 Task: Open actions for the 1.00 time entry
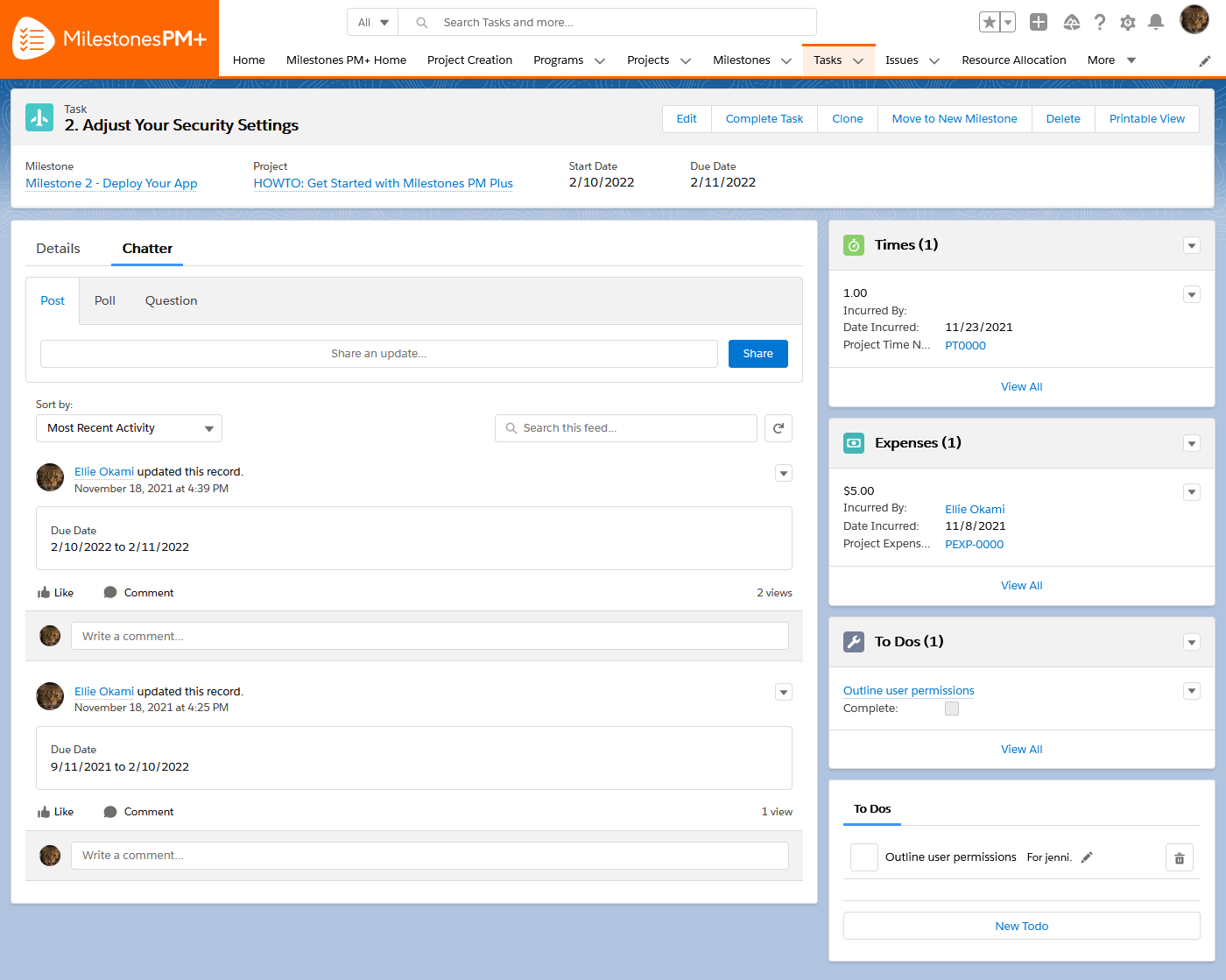click(1192, 294)
